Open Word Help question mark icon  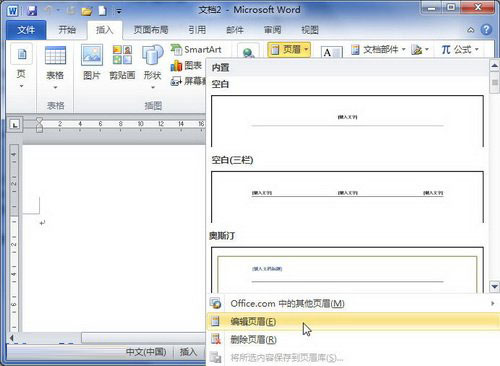pyautogui.click(x=486, y=30)
